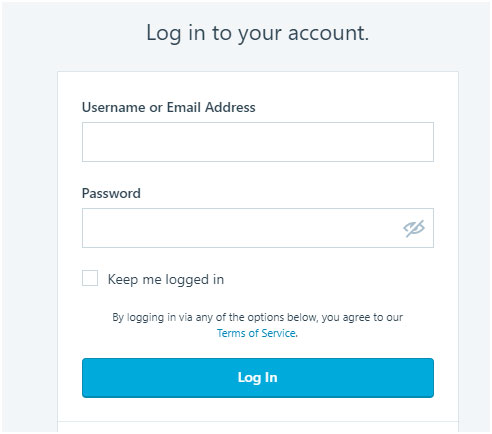Tick the Keep me logged in checkbox
The image size is (492, 434).
point(90,278)
